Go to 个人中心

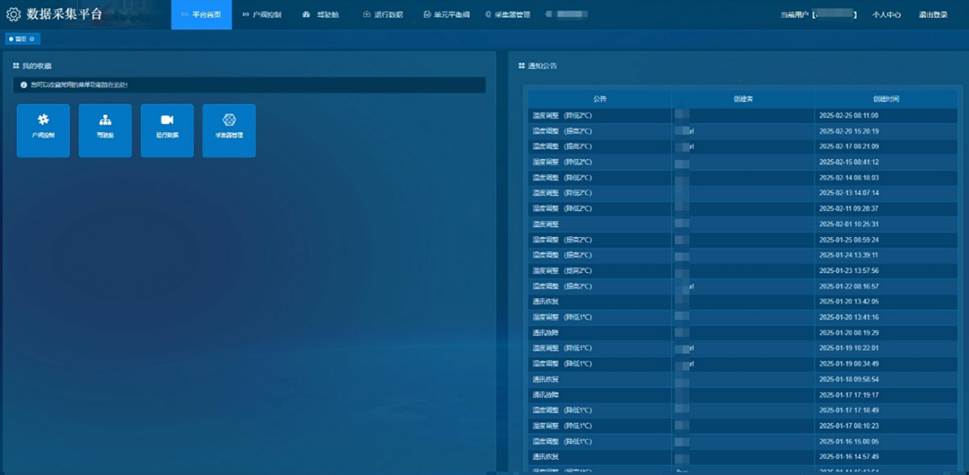(x=886, y=15)
